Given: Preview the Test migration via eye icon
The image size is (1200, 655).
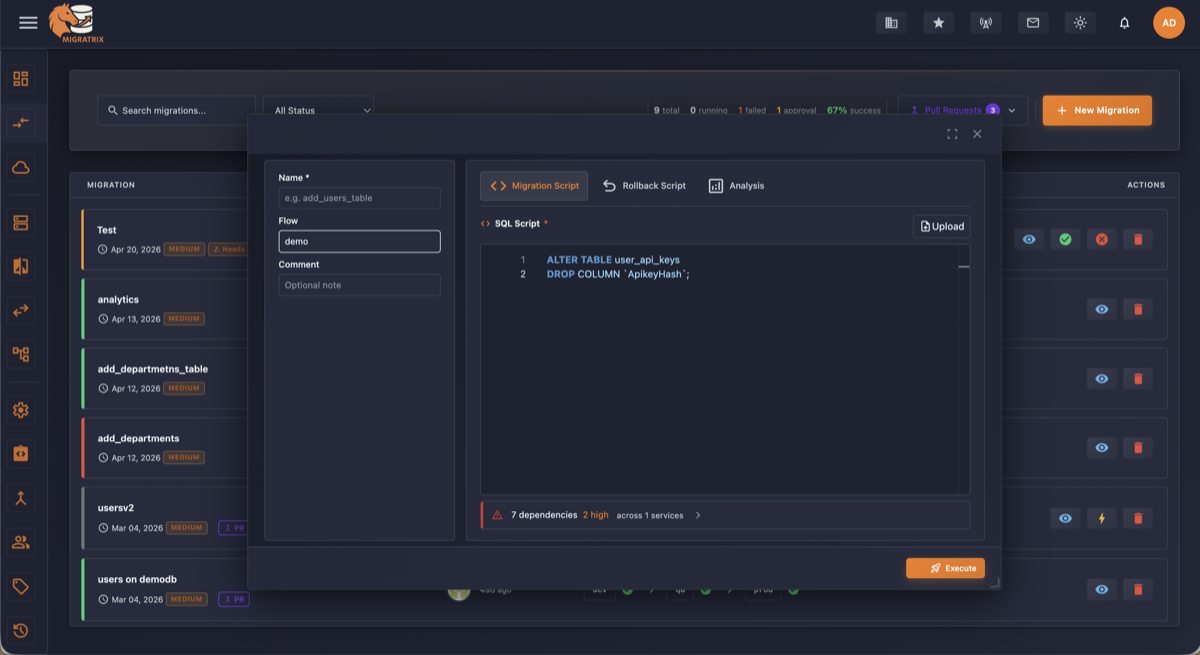Looking at the screenshot, I should pos(1029,239).
